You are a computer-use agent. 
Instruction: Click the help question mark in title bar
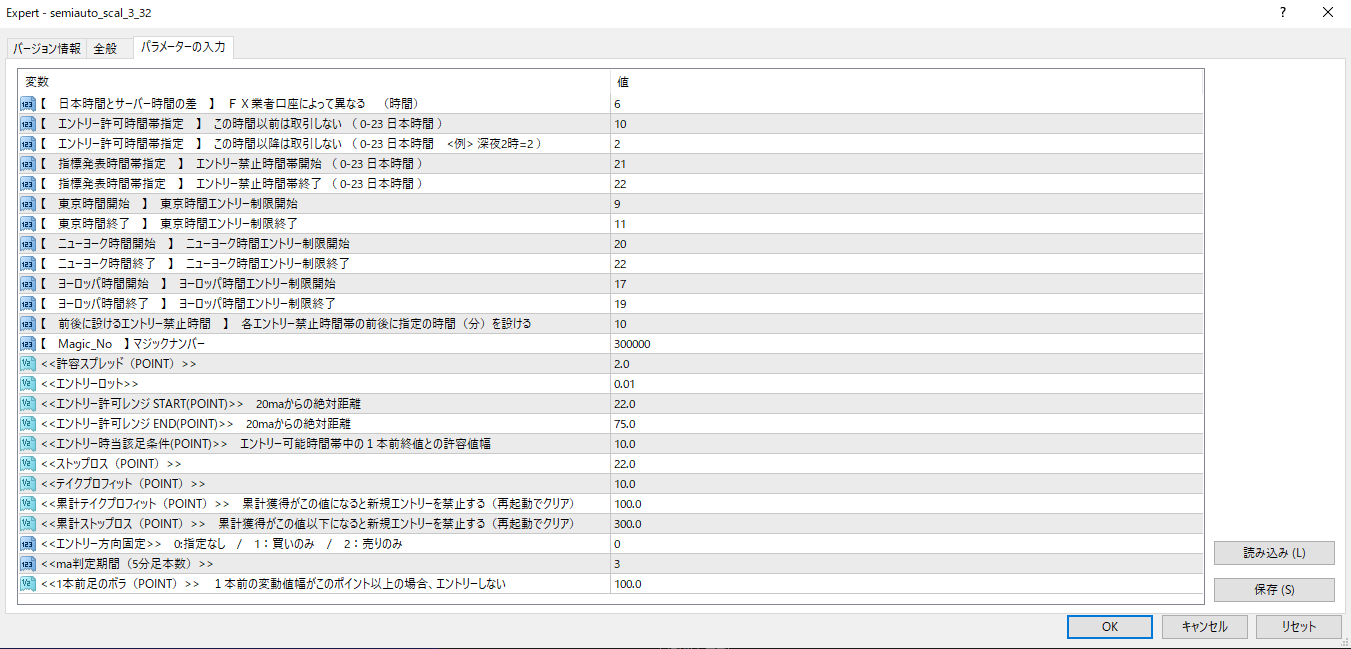click(1282, 13)
